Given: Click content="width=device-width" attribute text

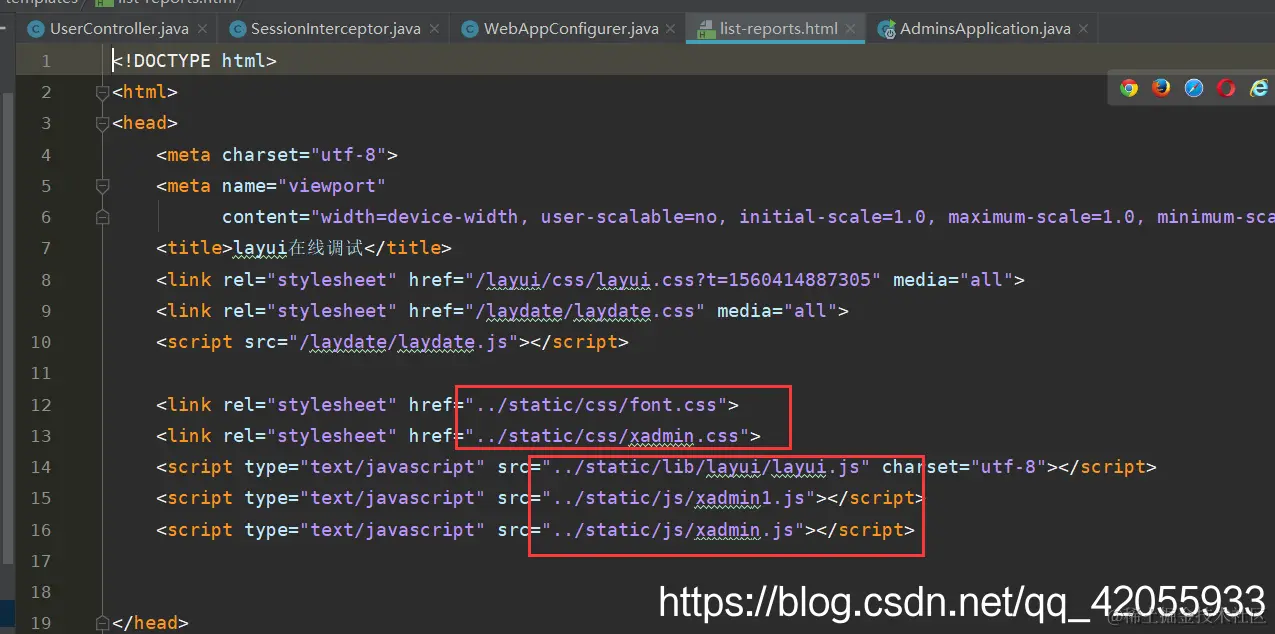Looking at the screenshot, I should (x=370, y=217).
